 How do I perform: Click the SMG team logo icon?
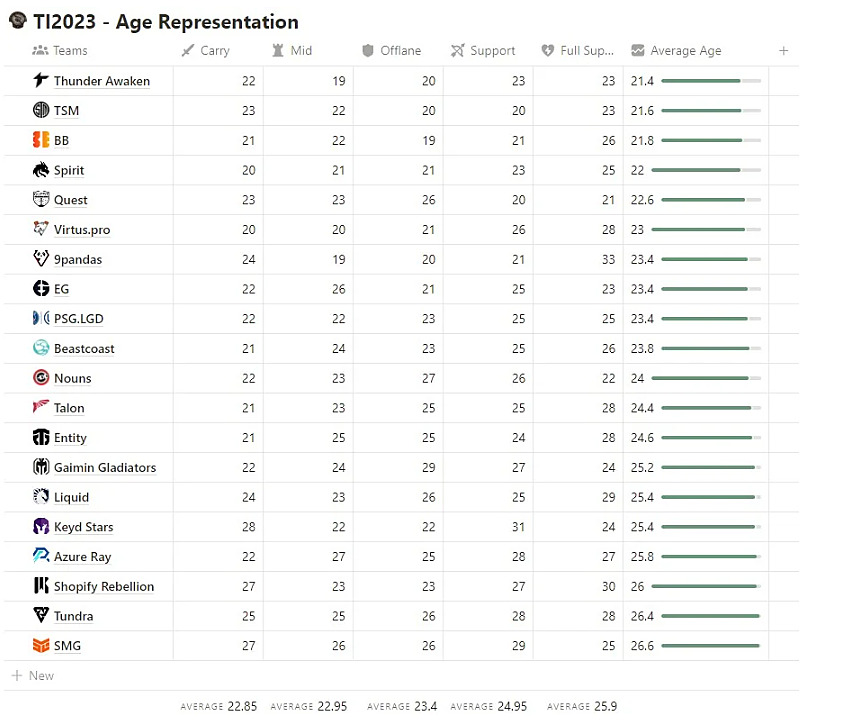click(x=41, y=645)
